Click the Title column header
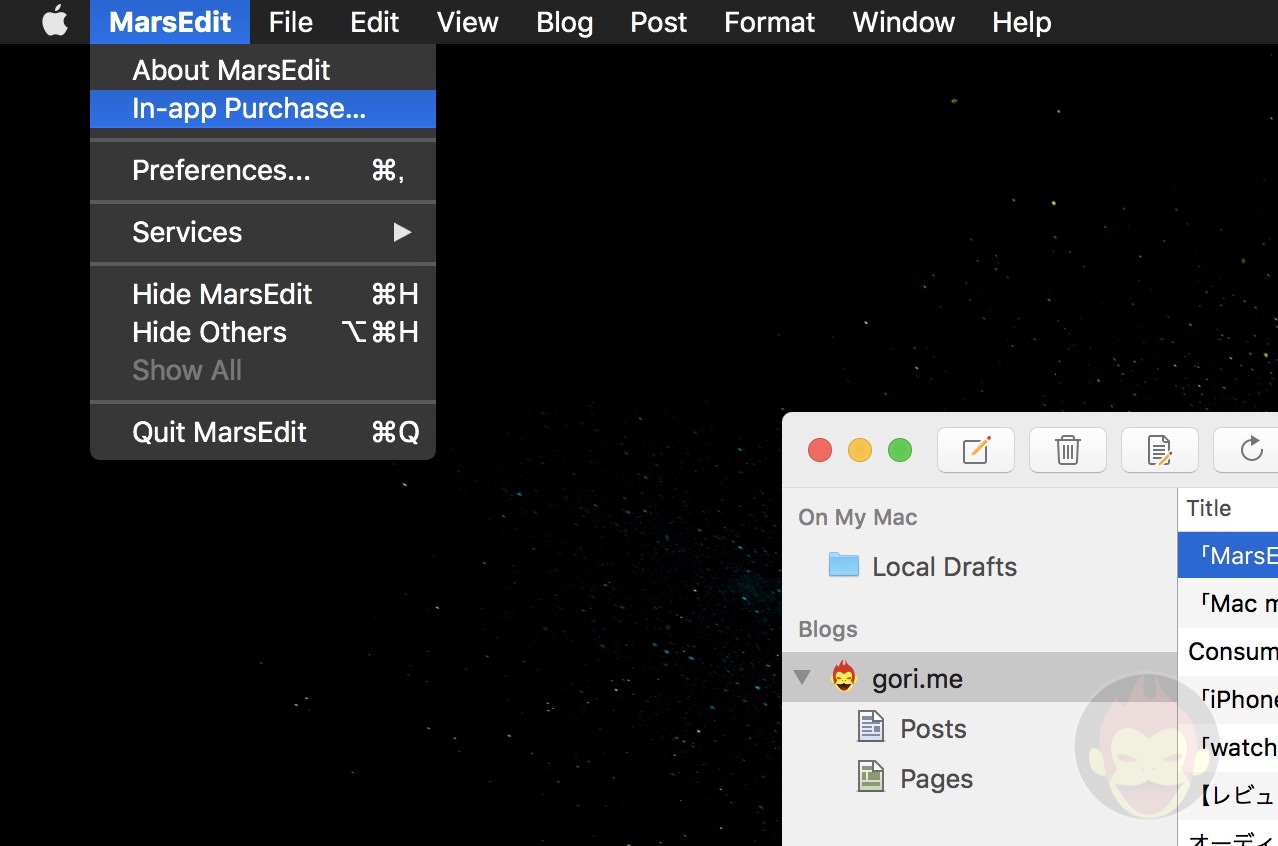Viewport: 1278px width, 846px height. [1209, 508]
